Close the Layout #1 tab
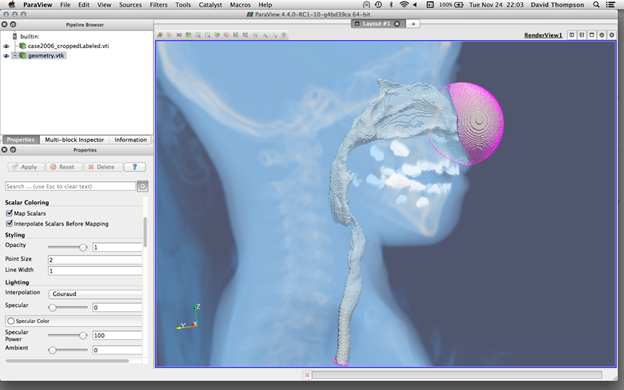Screen dimensions: 624x390 tap(397, 24)
